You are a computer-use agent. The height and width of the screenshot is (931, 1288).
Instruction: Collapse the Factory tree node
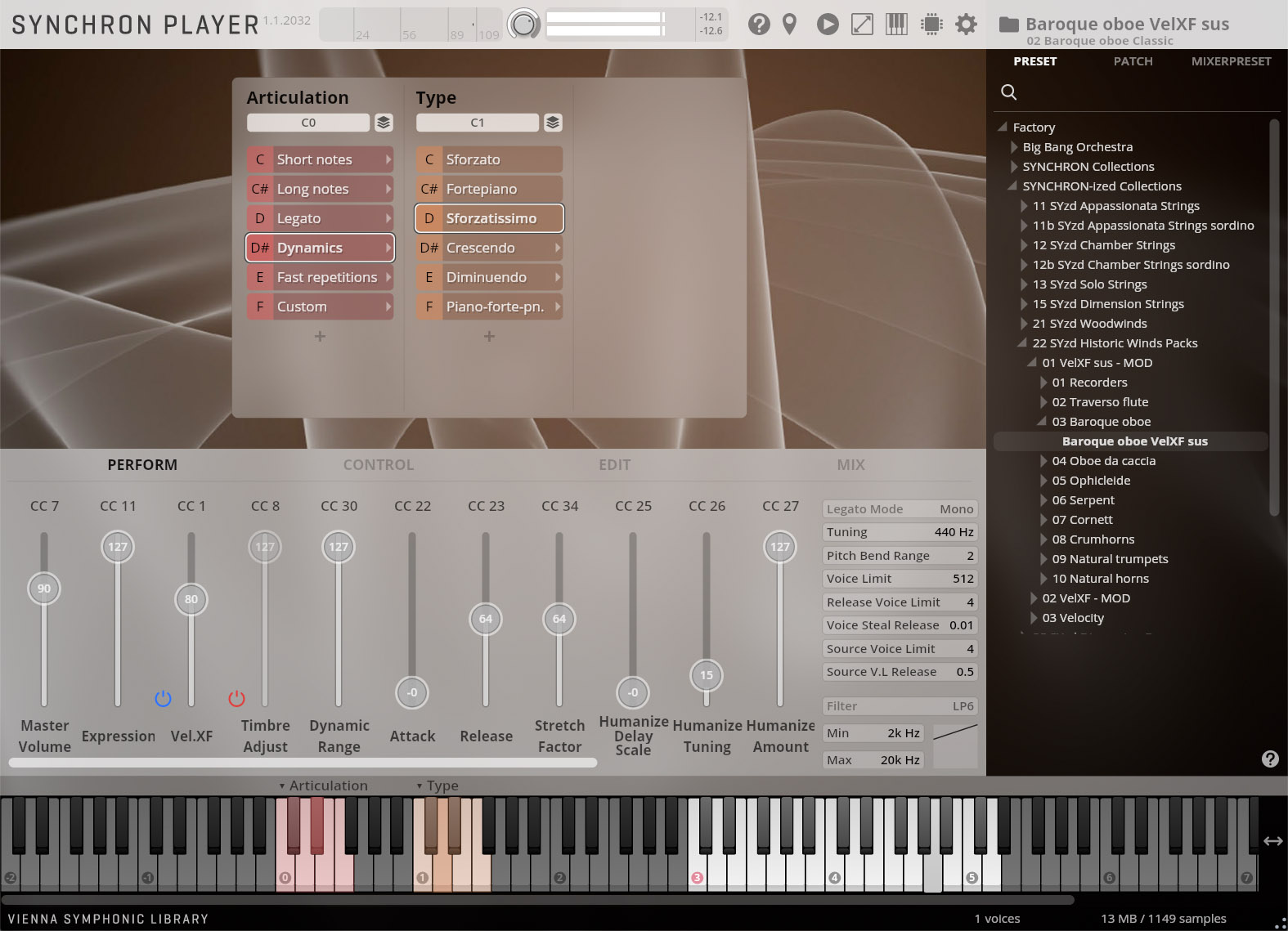tap(1003, 128)
